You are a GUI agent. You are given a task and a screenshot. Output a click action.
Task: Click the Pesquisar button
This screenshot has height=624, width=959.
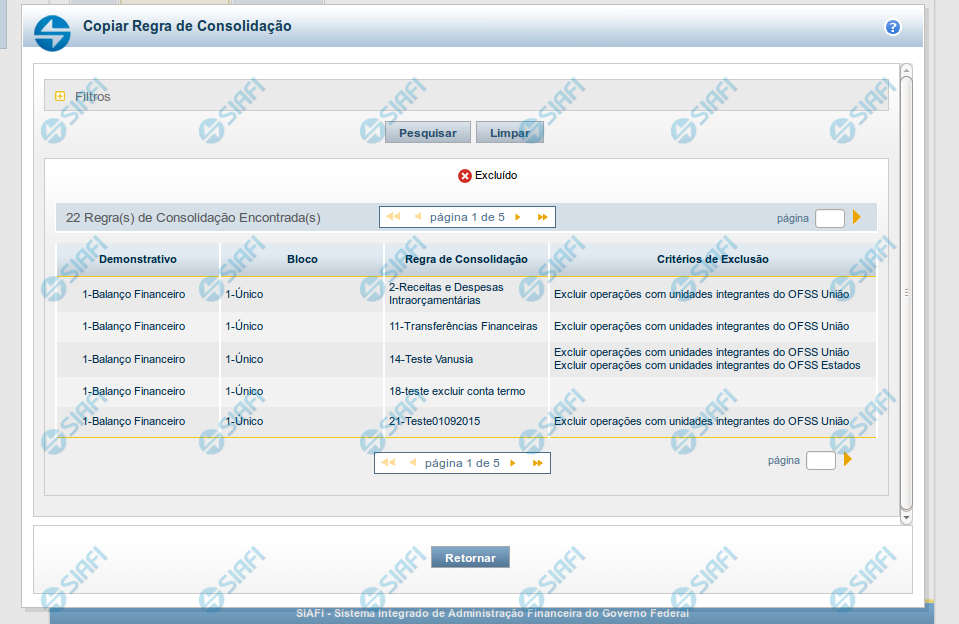tap(427, 133)
